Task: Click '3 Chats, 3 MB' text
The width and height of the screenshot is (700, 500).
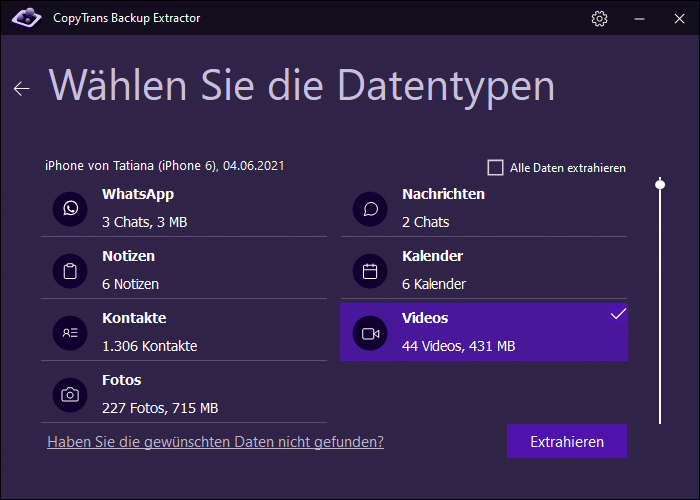Action: point(145,222)
